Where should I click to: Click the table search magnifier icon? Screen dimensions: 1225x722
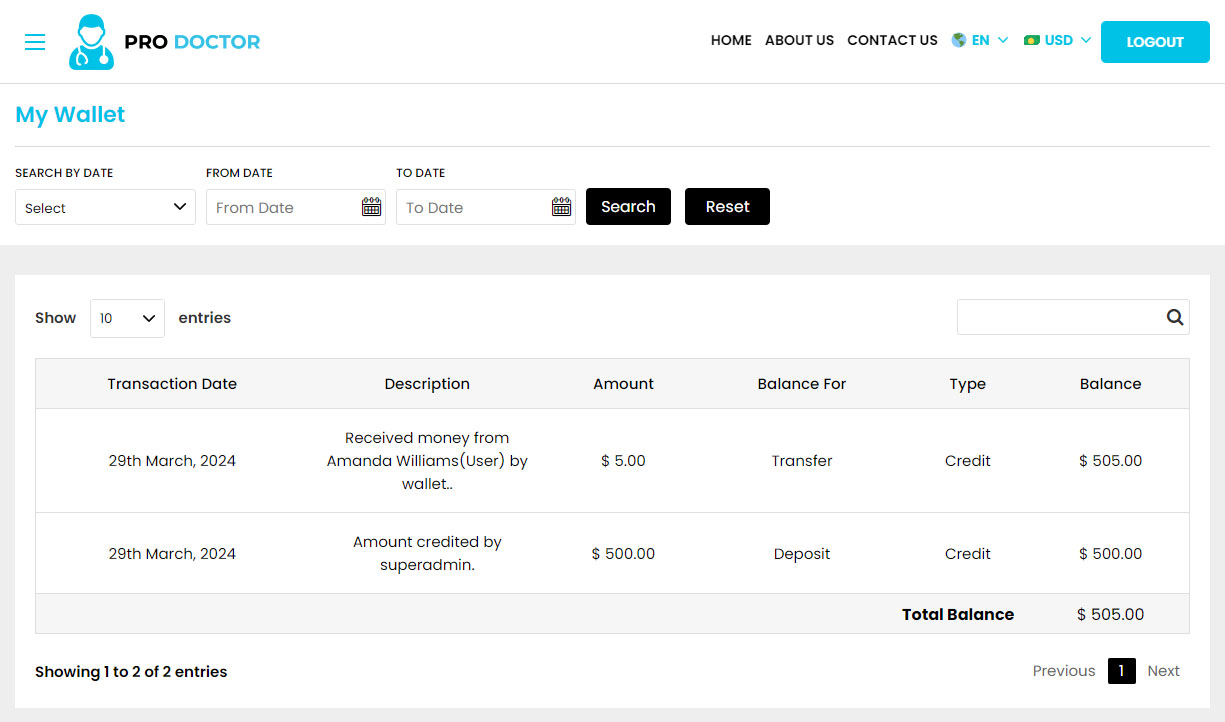point(1174,317)
